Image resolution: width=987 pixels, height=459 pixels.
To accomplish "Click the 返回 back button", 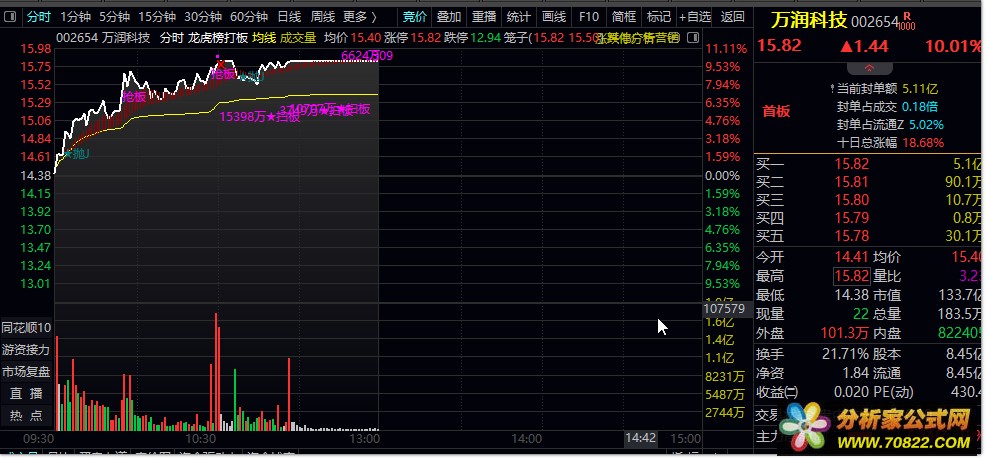I will coord(733,17).
